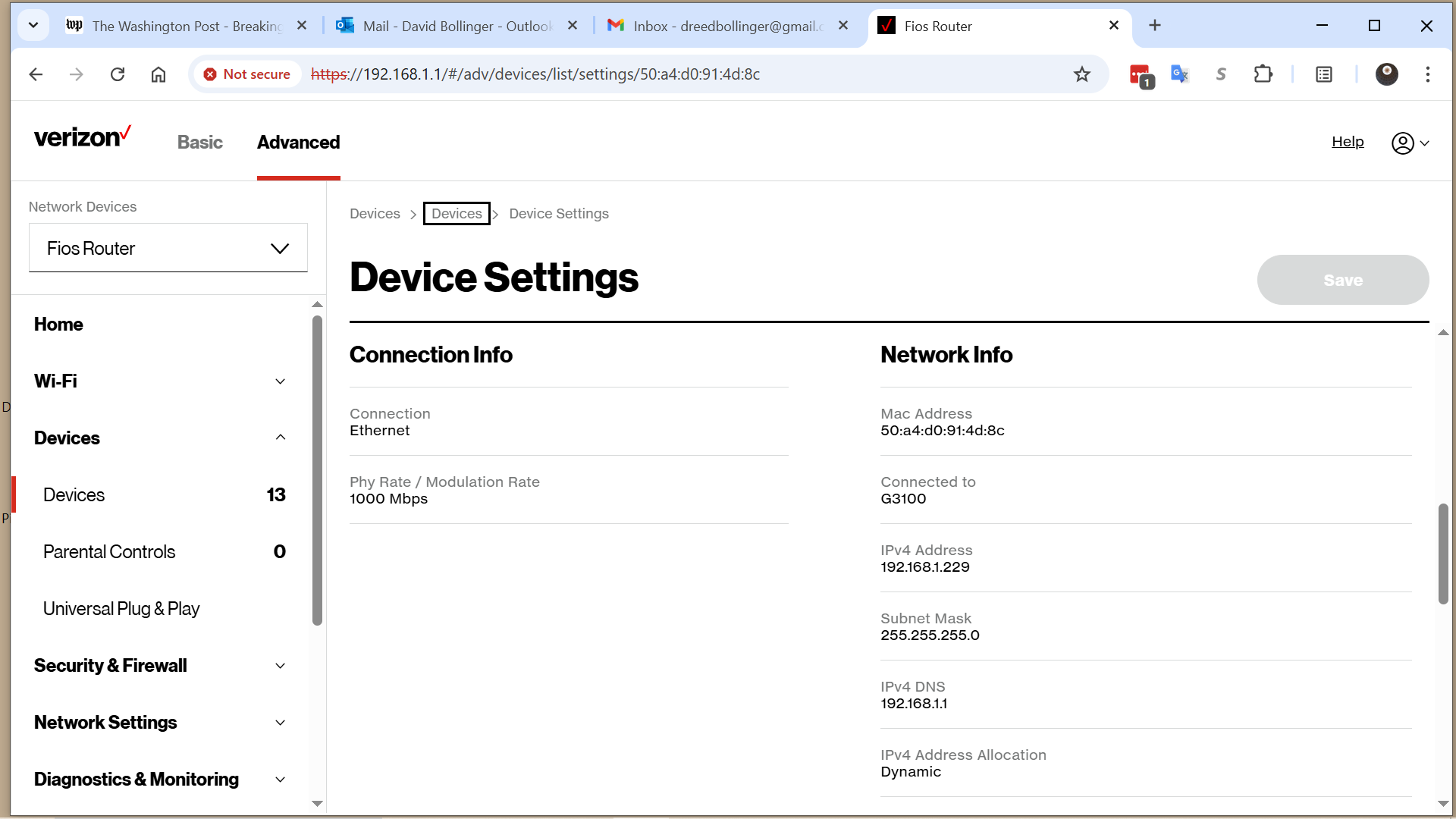Open the tab search dropdown arrow
The width and height of the screenshot is (1456, 819).
coord(33,25)
